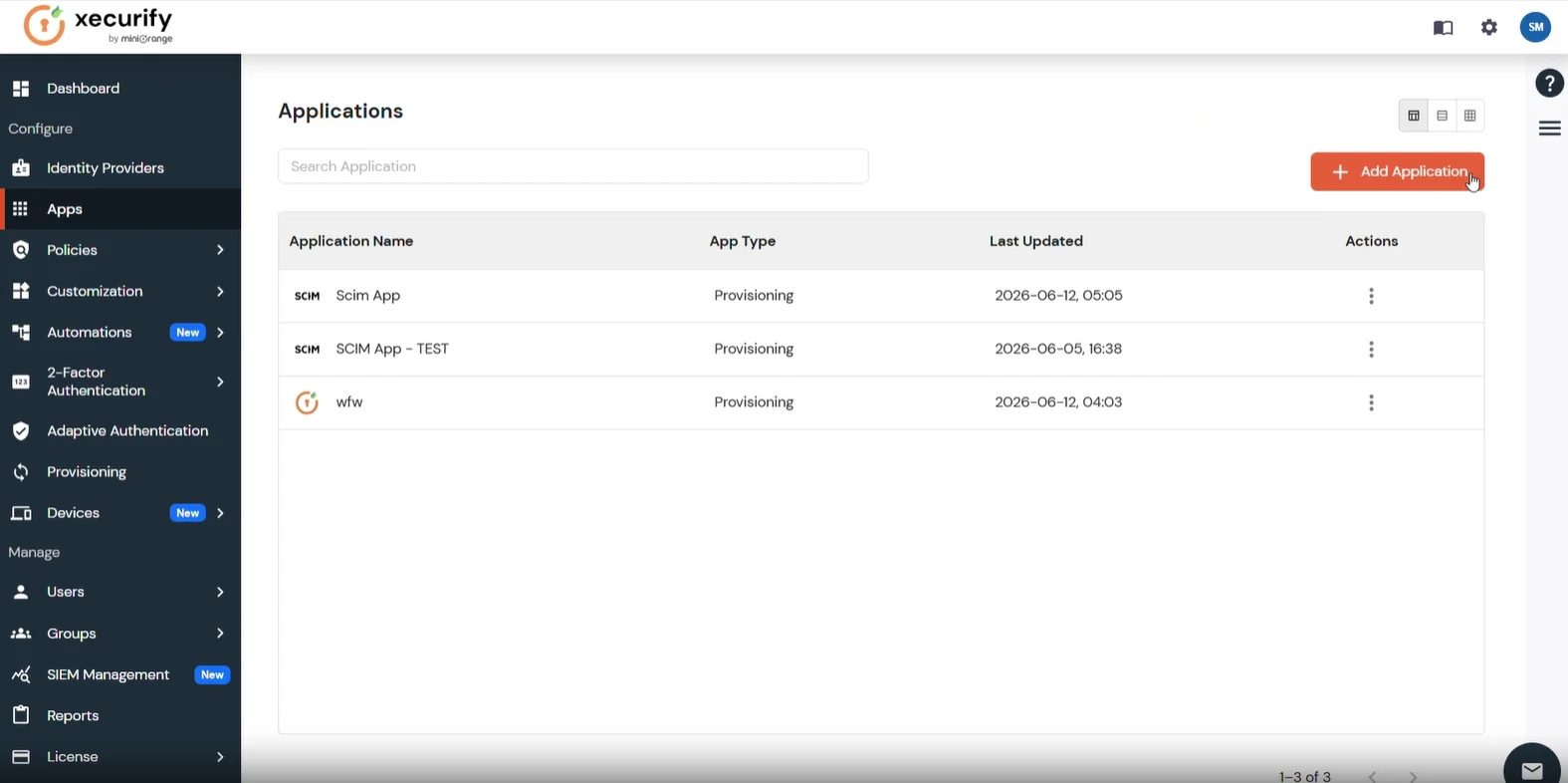Click the Dashboard icon in sidebar

[x=20, y=89]
